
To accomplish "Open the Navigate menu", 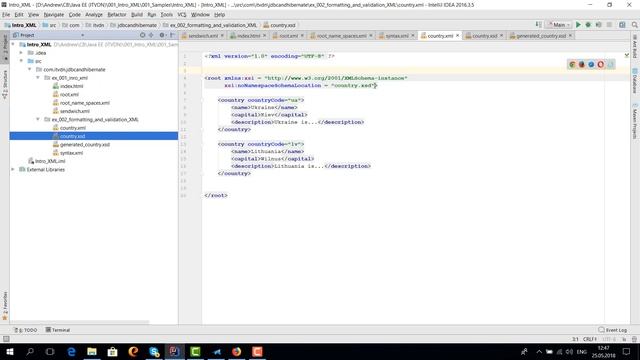I will [53, 15].
